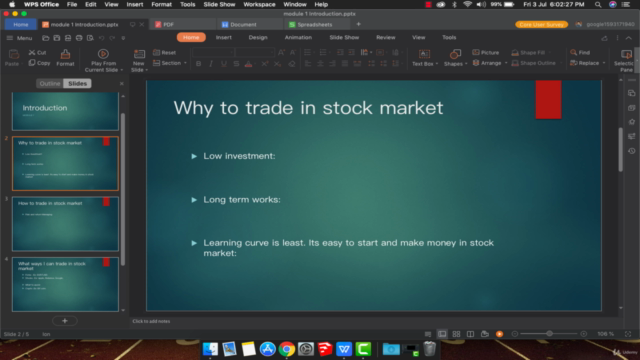640x360 pixels.
Task: Click the Picture insert icon
Action: [485, 52]
